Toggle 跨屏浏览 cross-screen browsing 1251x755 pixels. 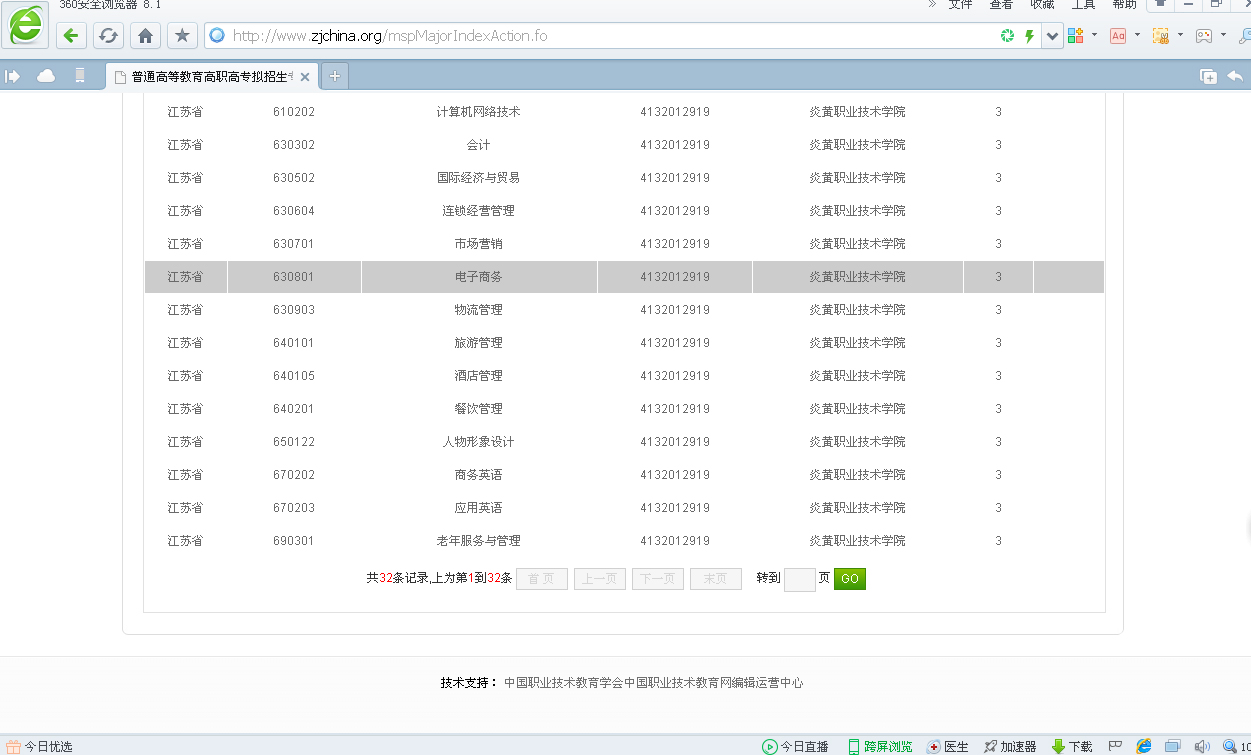tap(880, 746)
